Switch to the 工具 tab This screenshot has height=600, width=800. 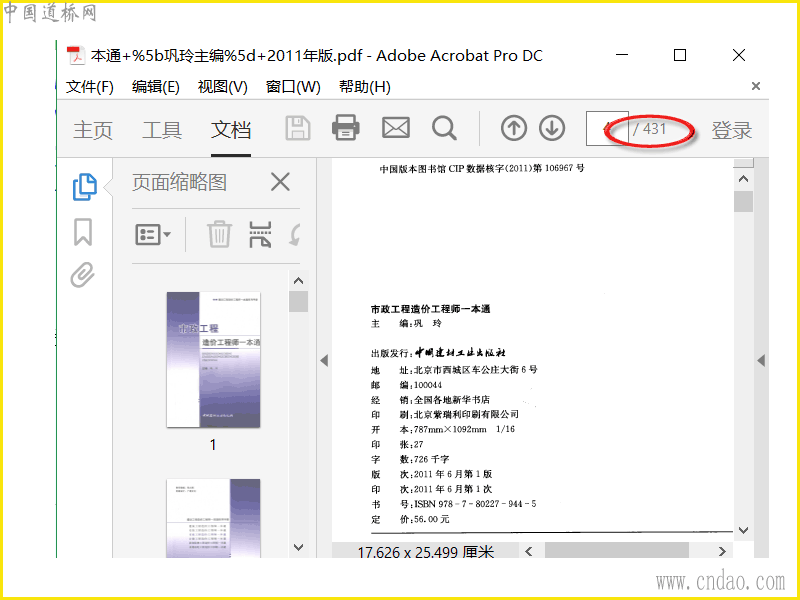162,130
